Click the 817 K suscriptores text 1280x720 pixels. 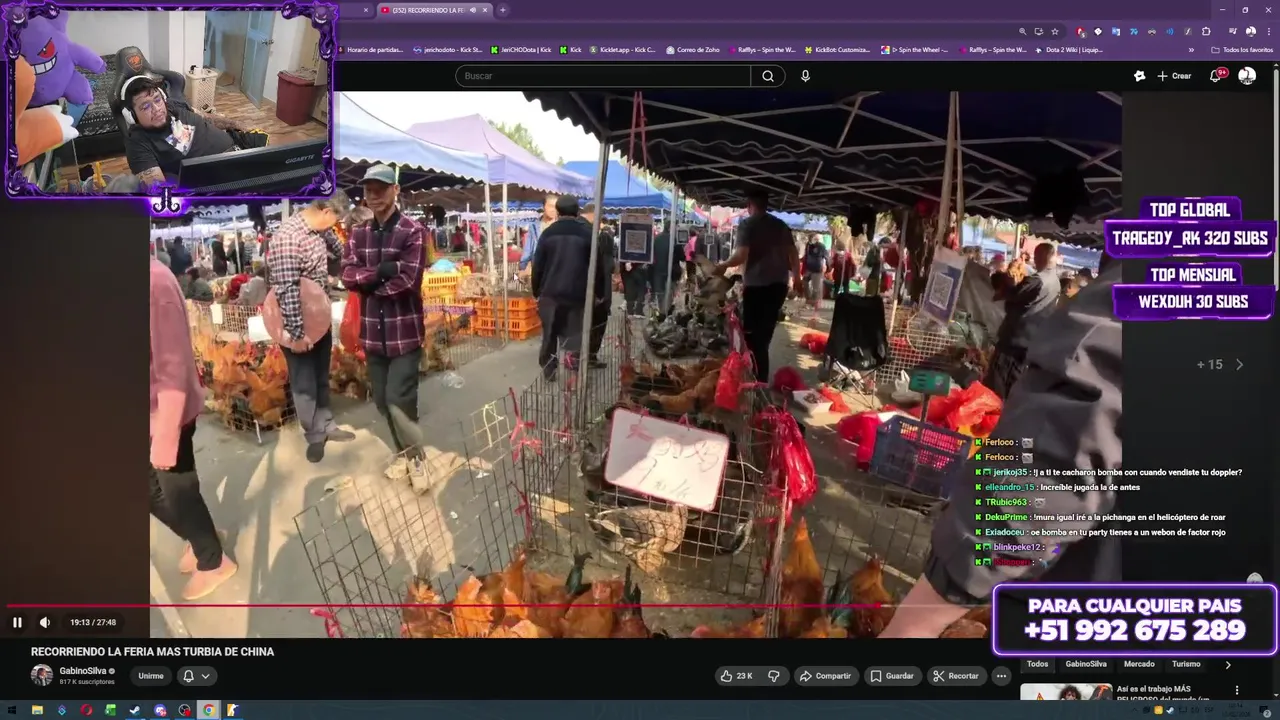pyautogui.click(x=87, y=682)
